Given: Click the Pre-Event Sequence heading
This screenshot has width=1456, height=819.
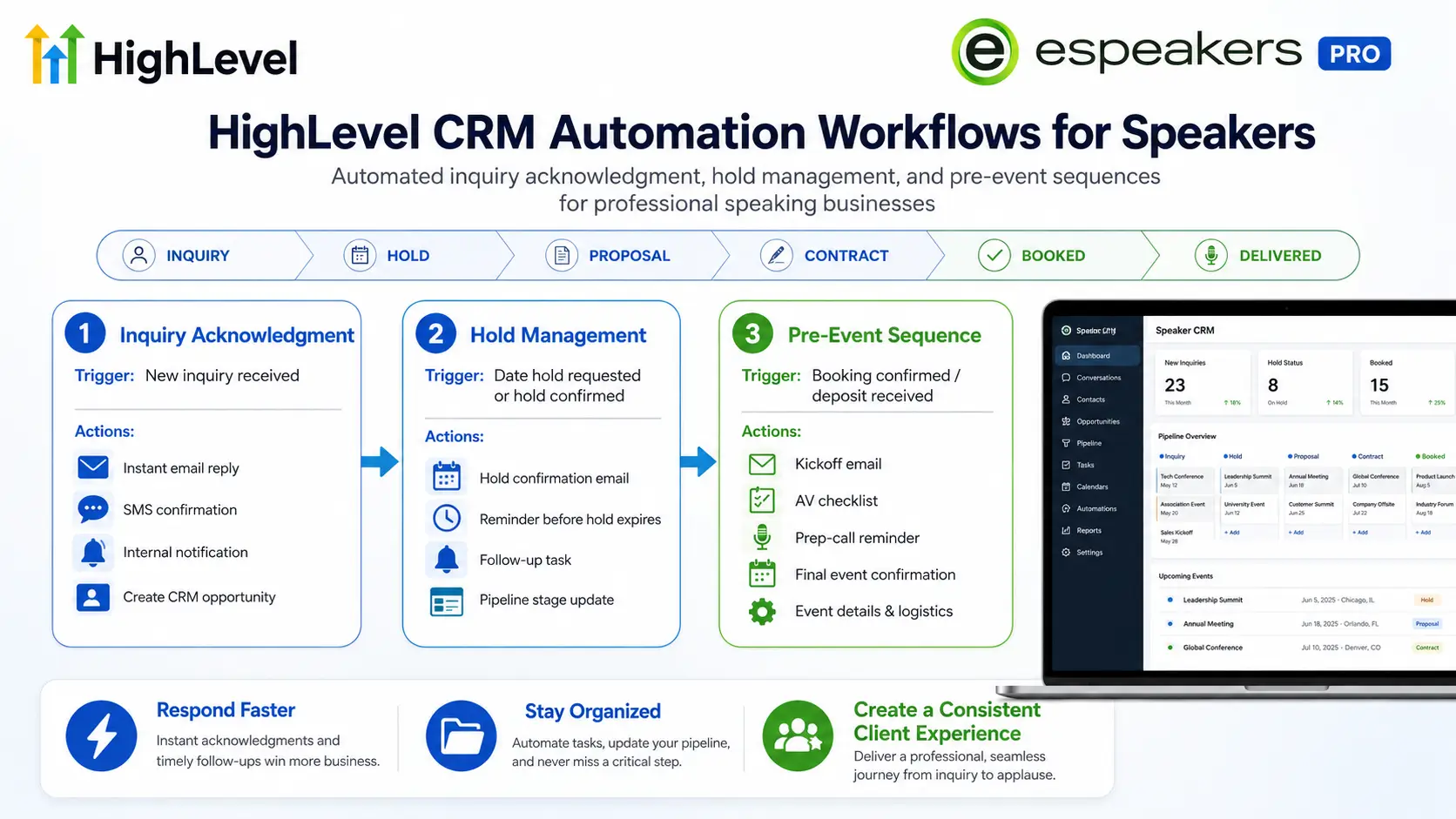Looking at the screenshot, I should (885, 335).
